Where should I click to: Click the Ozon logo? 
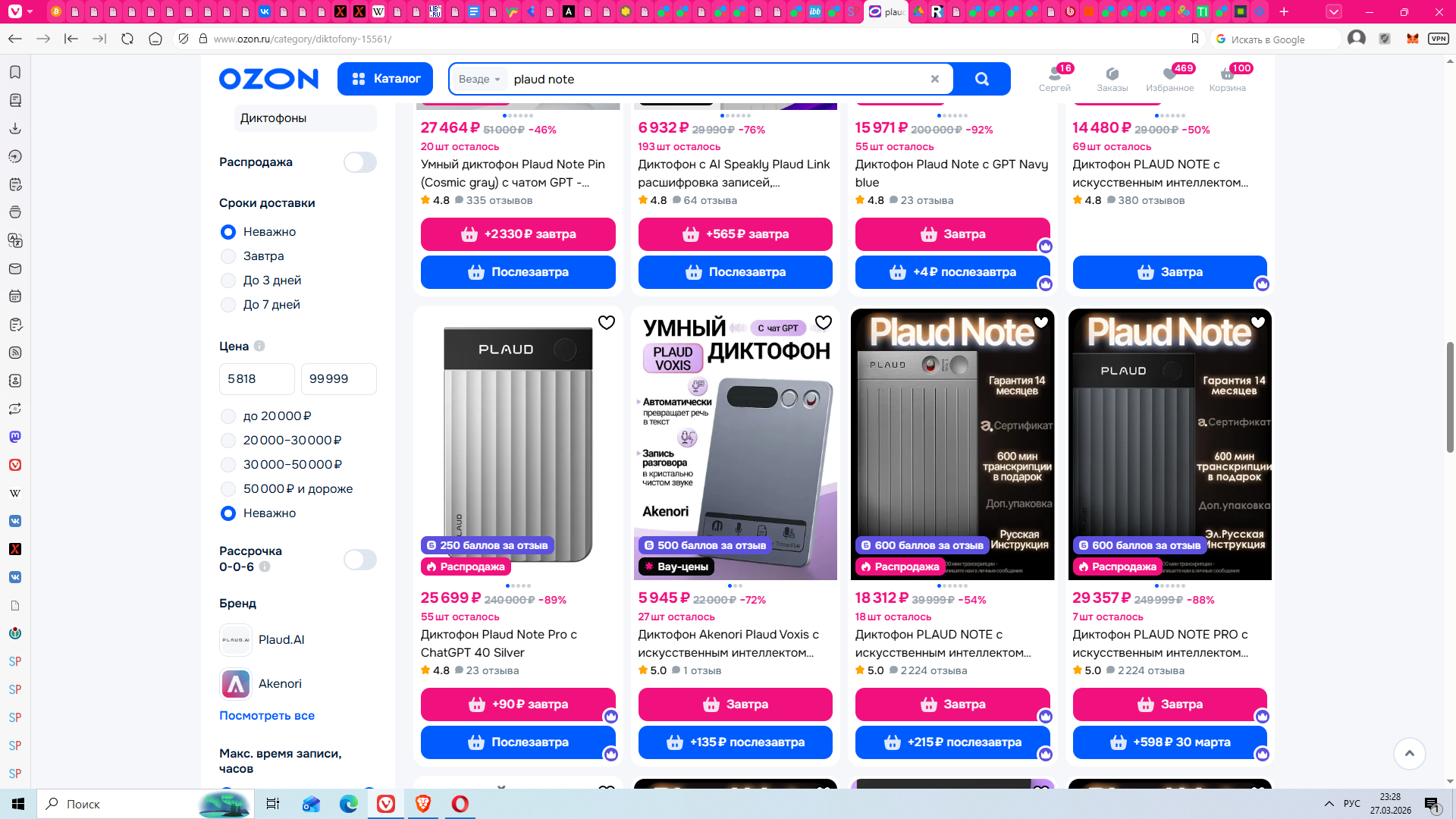point(268,79)
